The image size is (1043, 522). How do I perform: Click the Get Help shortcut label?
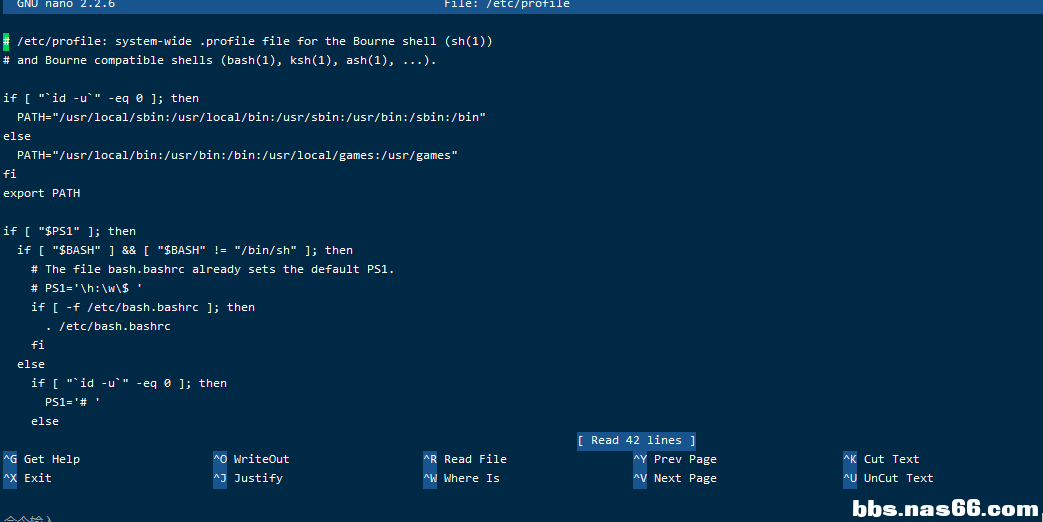coord(51,459)
